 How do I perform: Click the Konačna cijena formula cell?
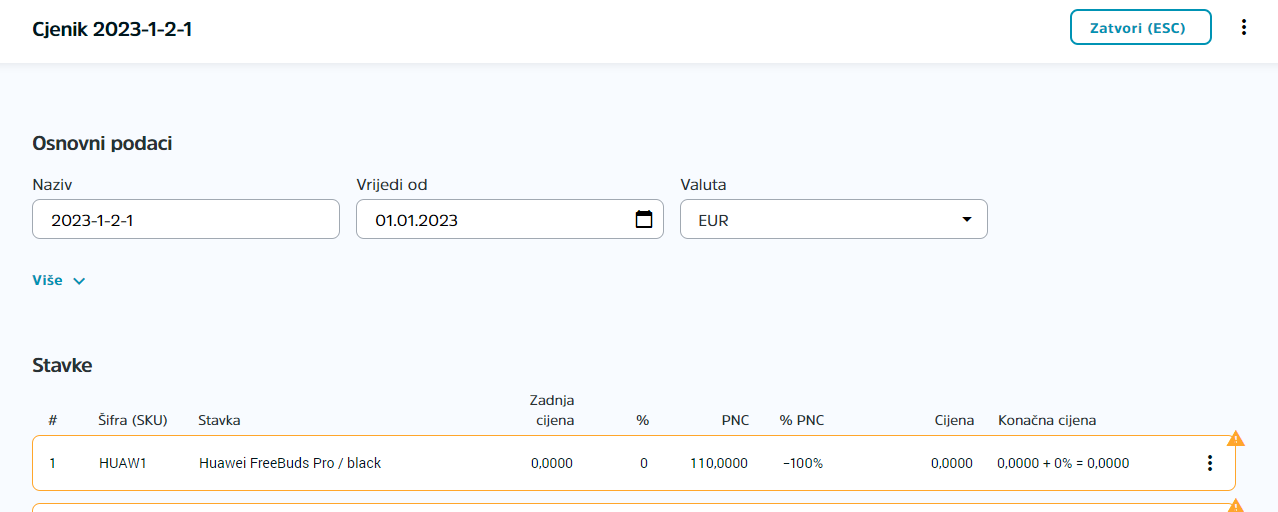coord(1063,463)
